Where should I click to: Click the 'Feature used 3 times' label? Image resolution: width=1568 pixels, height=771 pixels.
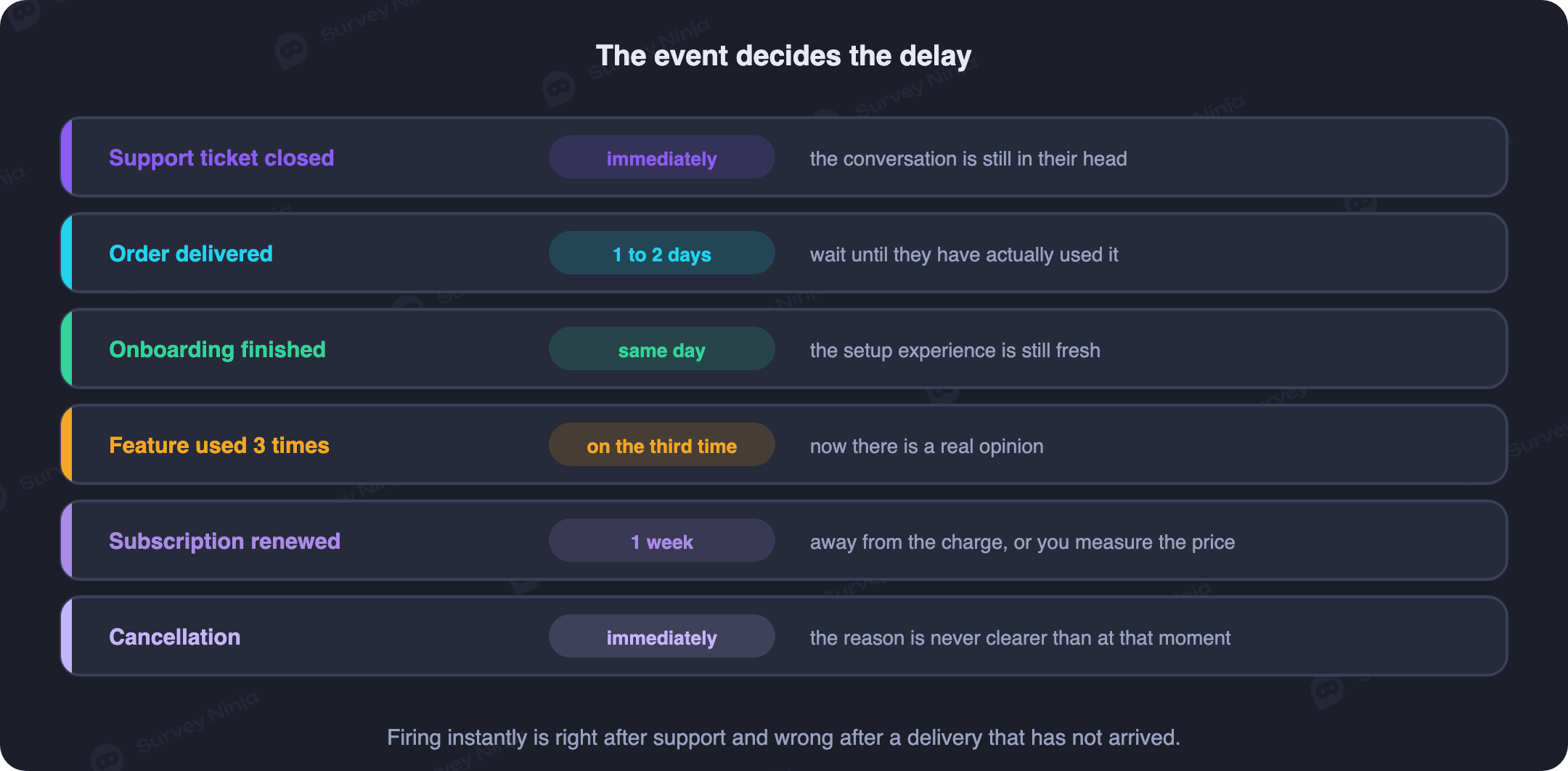tap(219, 445)
